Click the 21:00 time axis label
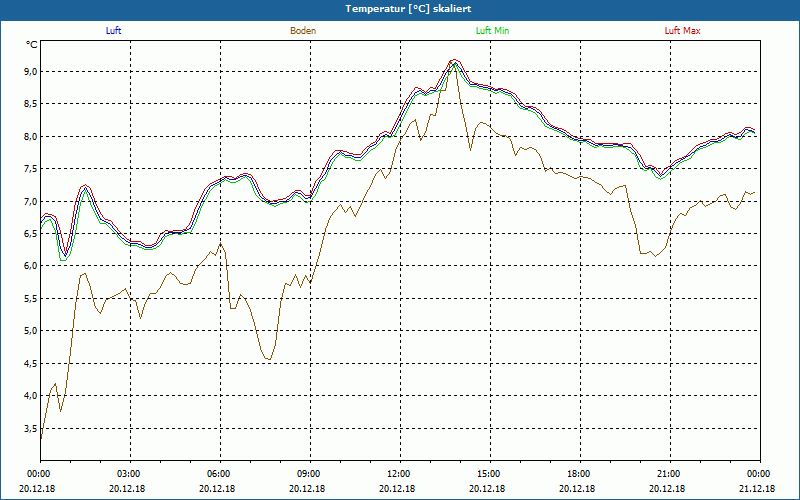The width and height of the screenshot is (800, 500). (x=670, y=474)
